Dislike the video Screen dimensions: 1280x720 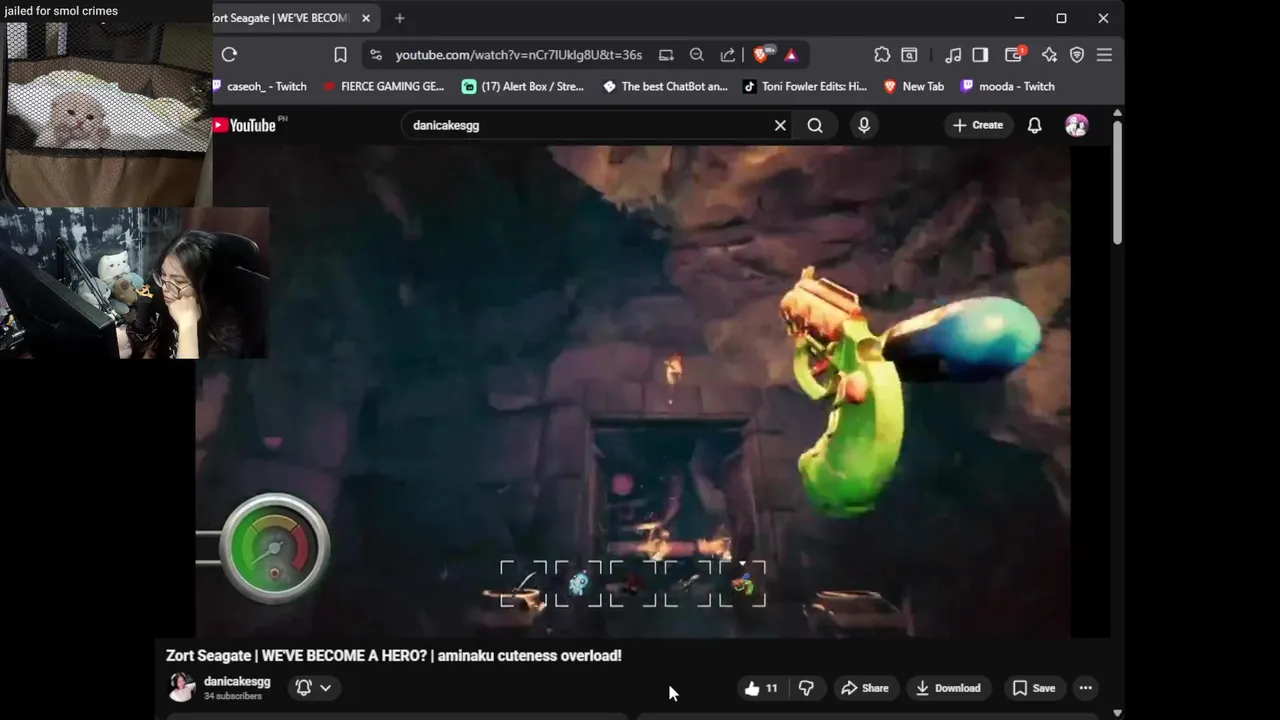coord(806,688)
